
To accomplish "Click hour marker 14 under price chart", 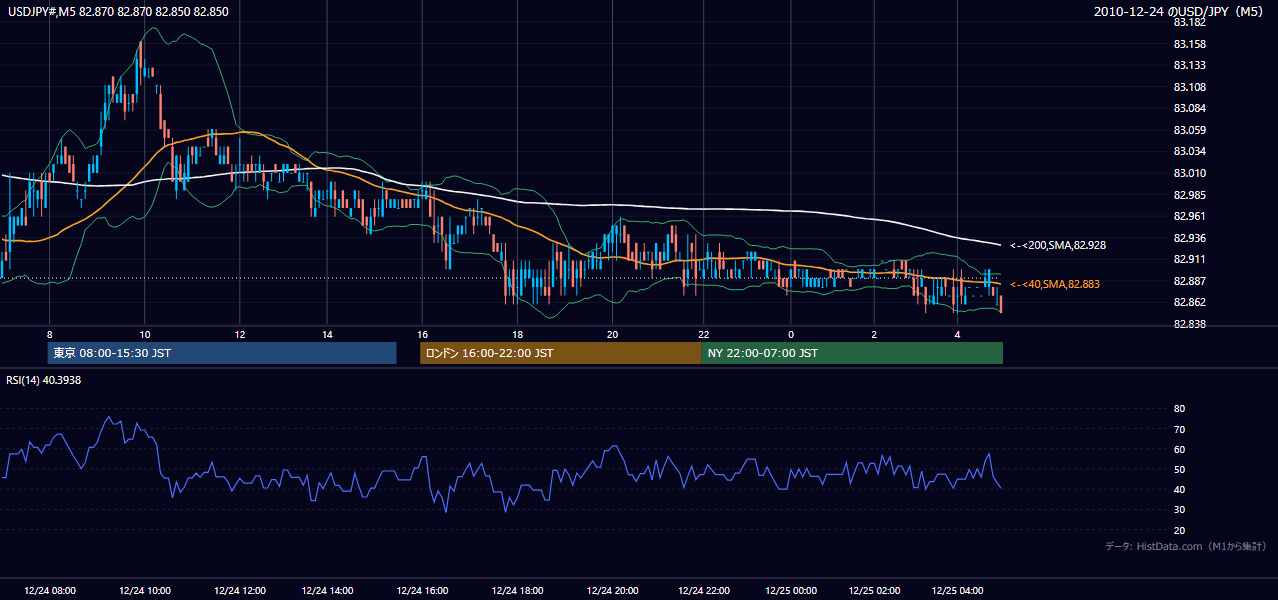I will [327, 334].
